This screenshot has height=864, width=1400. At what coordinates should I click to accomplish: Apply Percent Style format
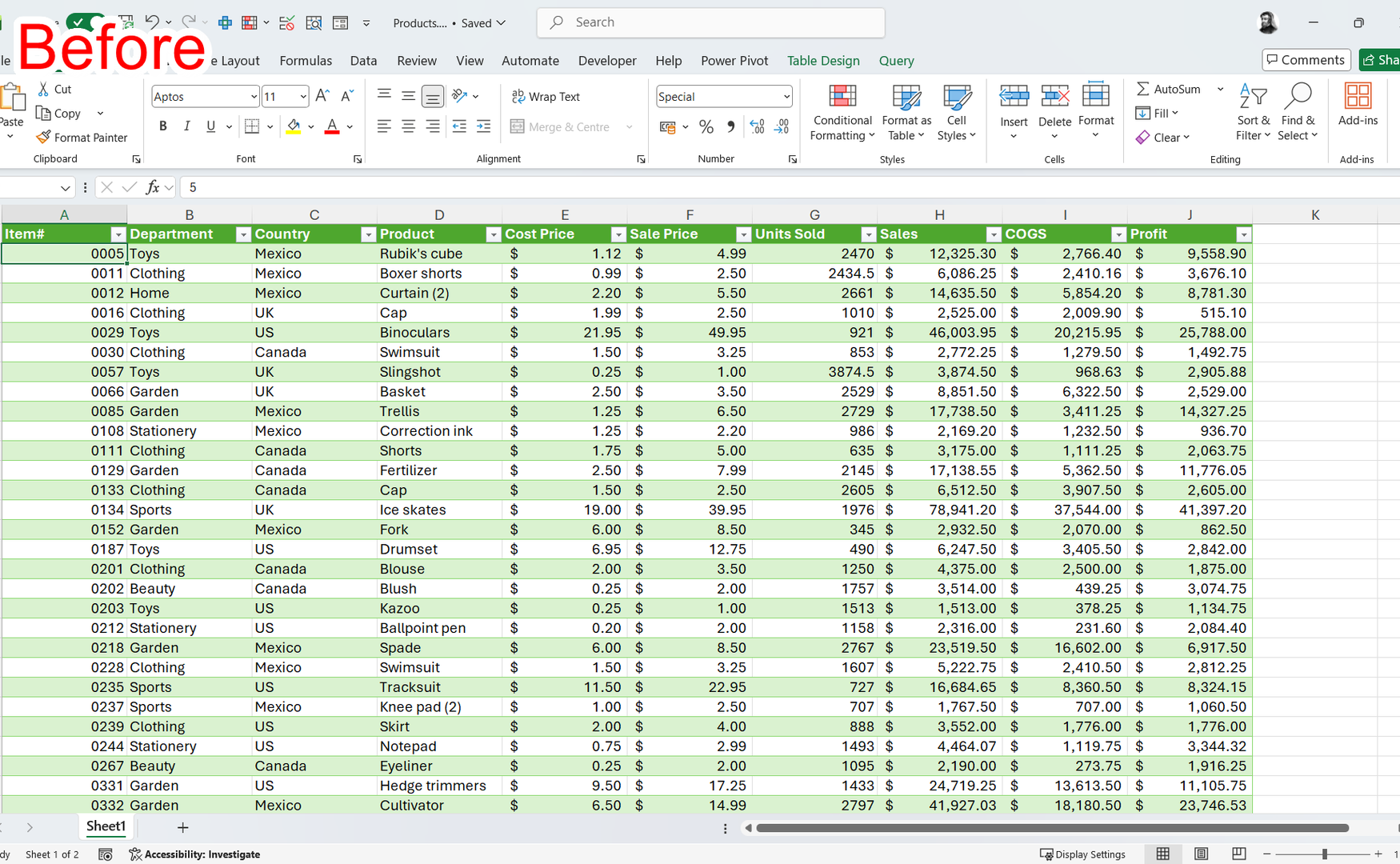pos(706,126)
